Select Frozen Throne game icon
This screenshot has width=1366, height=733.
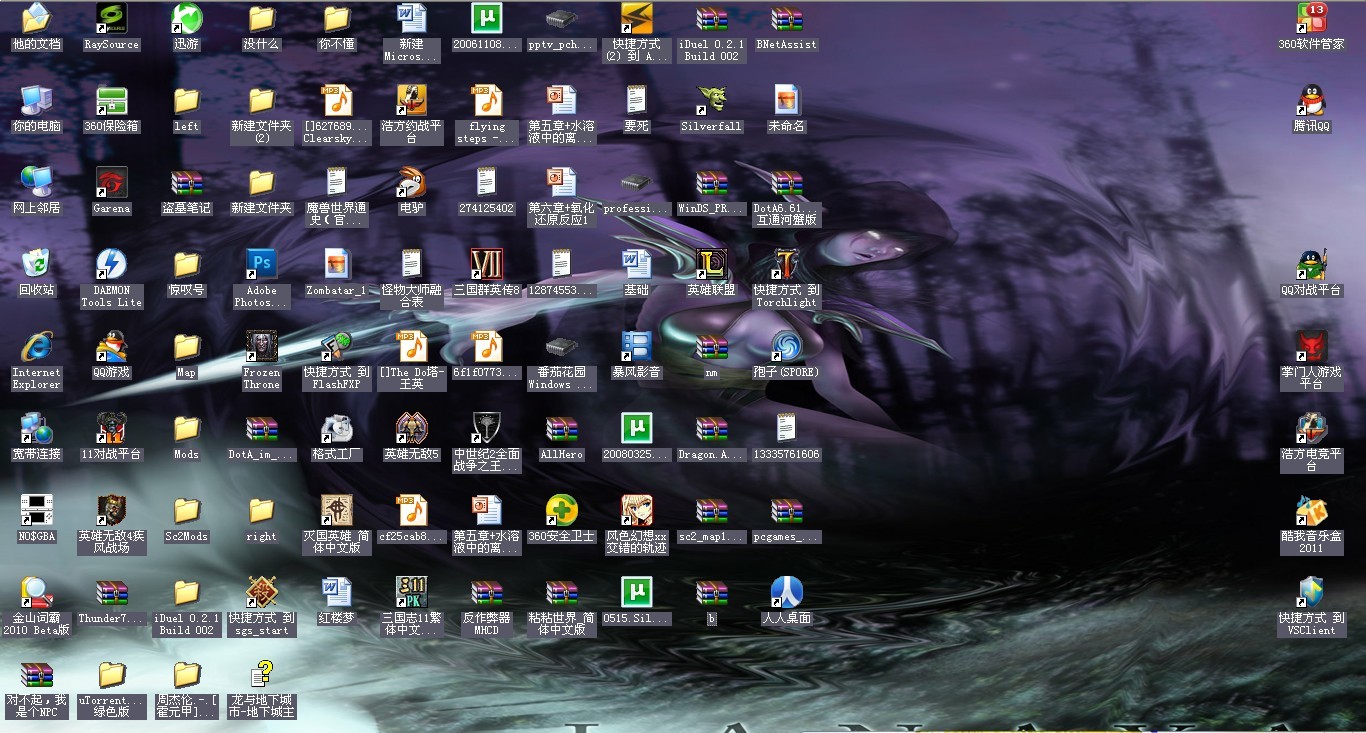pos(261,346)
